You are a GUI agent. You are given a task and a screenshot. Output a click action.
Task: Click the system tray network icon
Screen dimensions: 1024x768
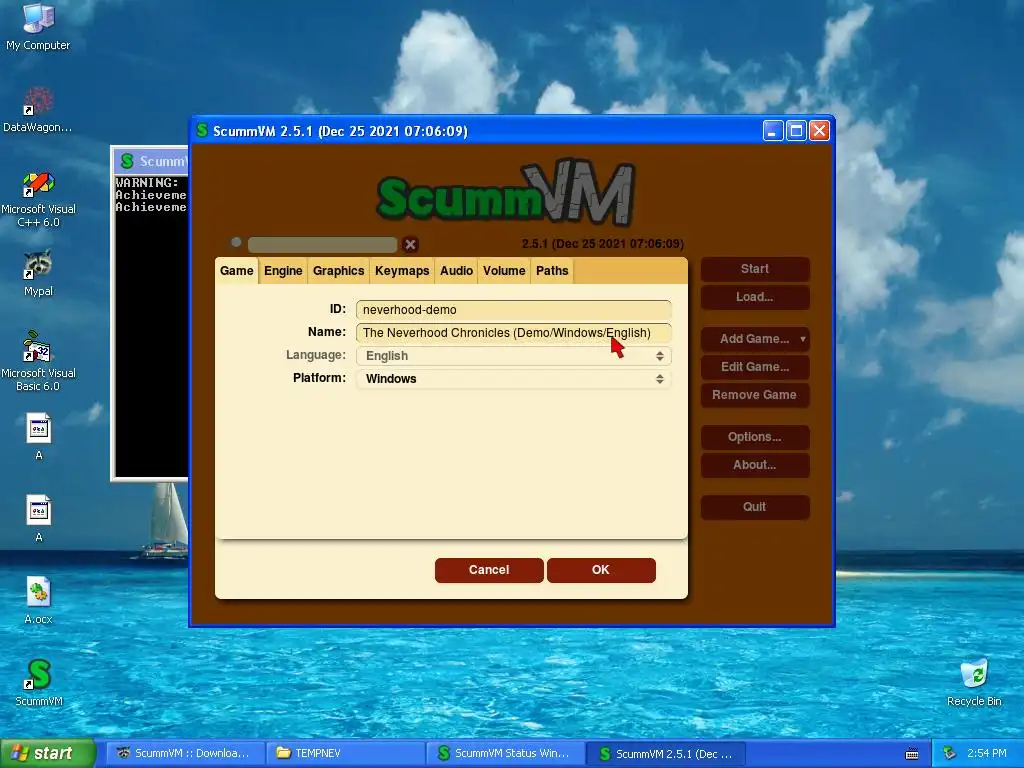[950, 753]
